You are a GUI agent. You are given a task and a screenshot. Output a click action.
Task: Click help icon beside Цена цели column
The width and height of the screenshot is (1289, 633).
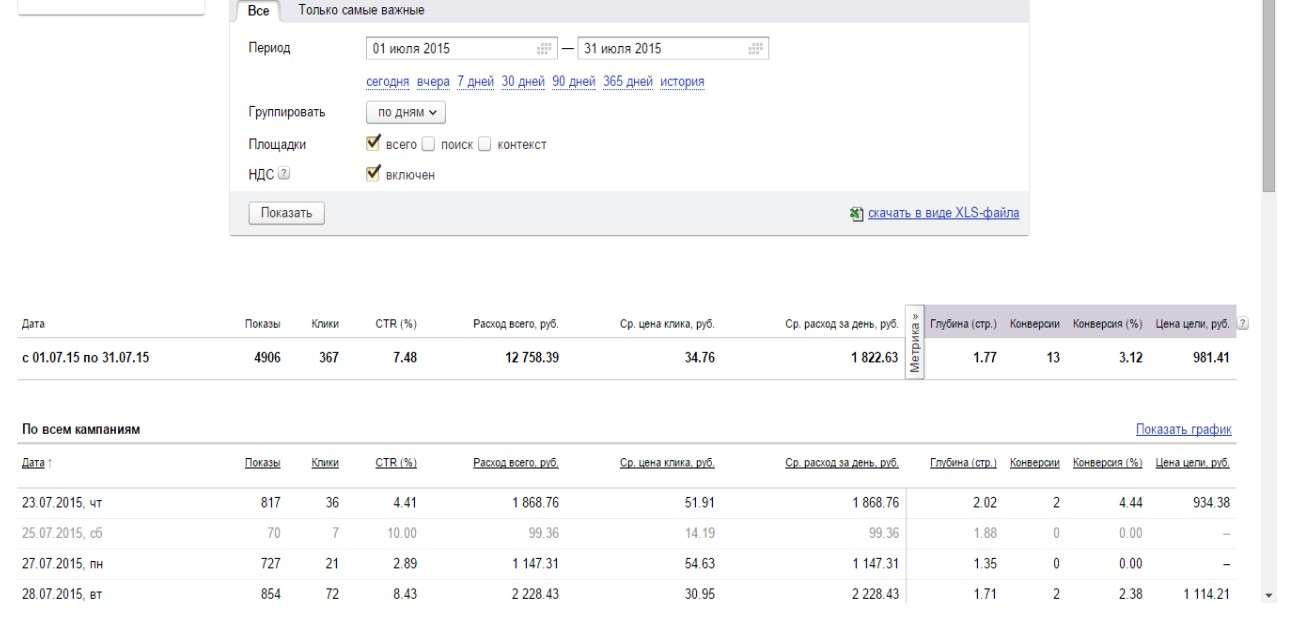pos(1243,324)
